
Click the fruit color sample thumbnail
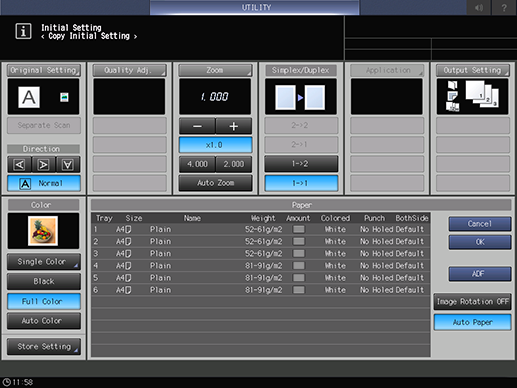pyautogui.click(x=43, y=231)
